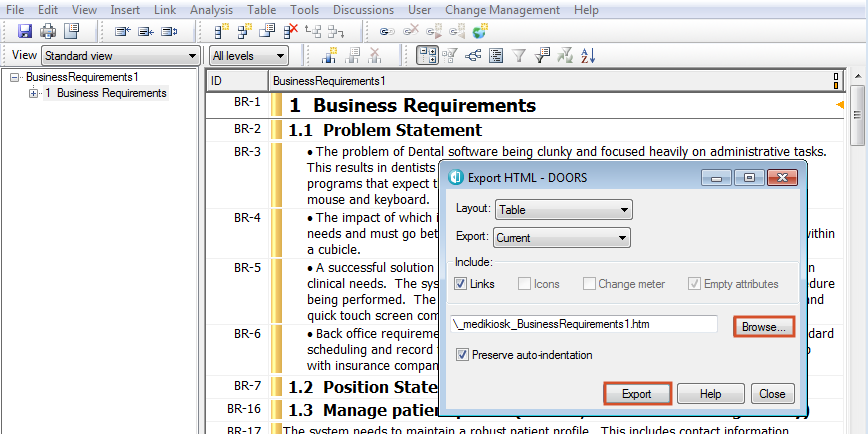Click the Filter funnel icon

(519, 56)
